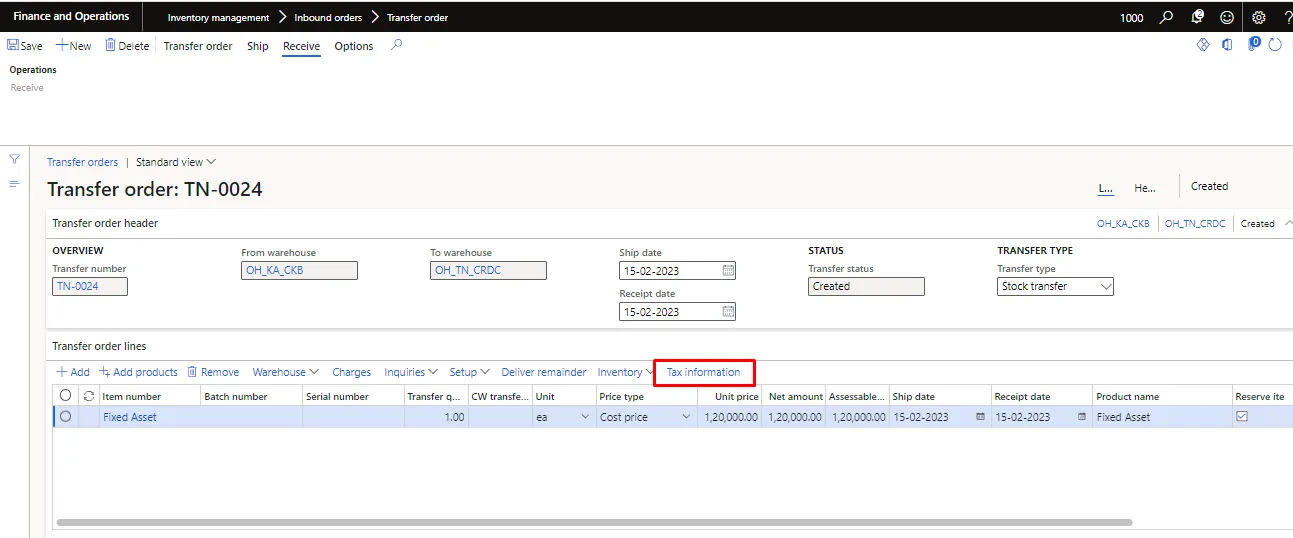Expand the related information lines icon

click(14, 184)
